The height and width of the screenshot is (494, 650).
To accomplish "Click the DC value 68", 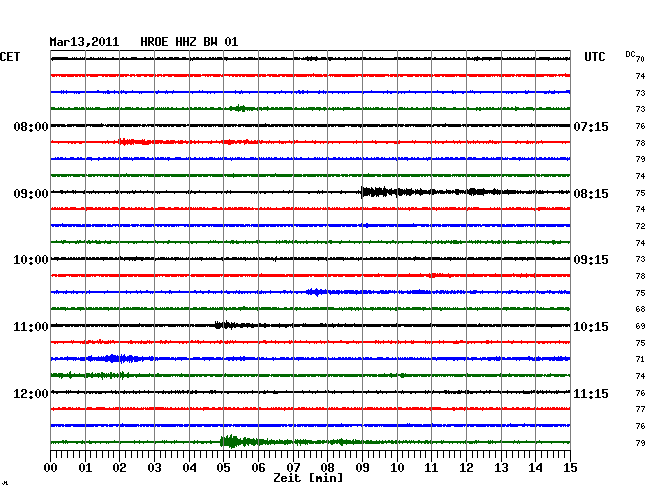I will click(640, 309).
